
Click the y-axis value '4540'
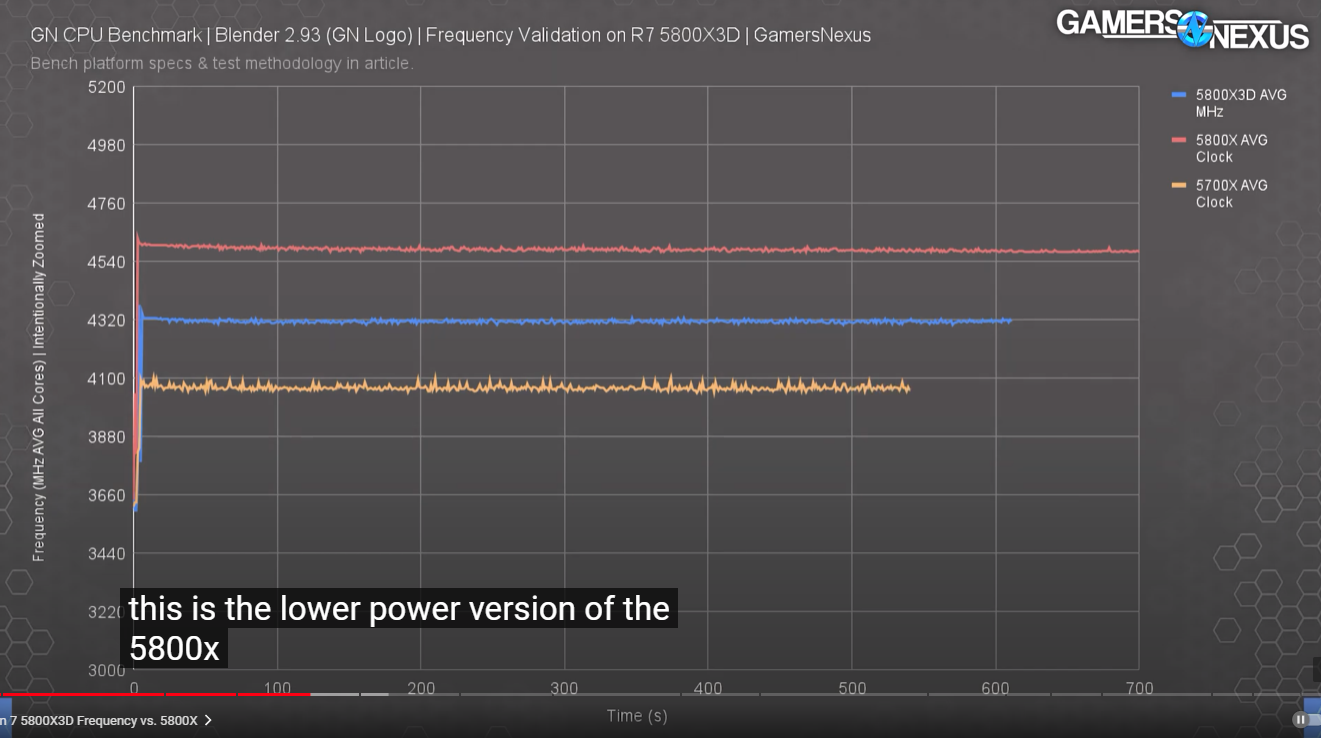(x=107, y=262)
